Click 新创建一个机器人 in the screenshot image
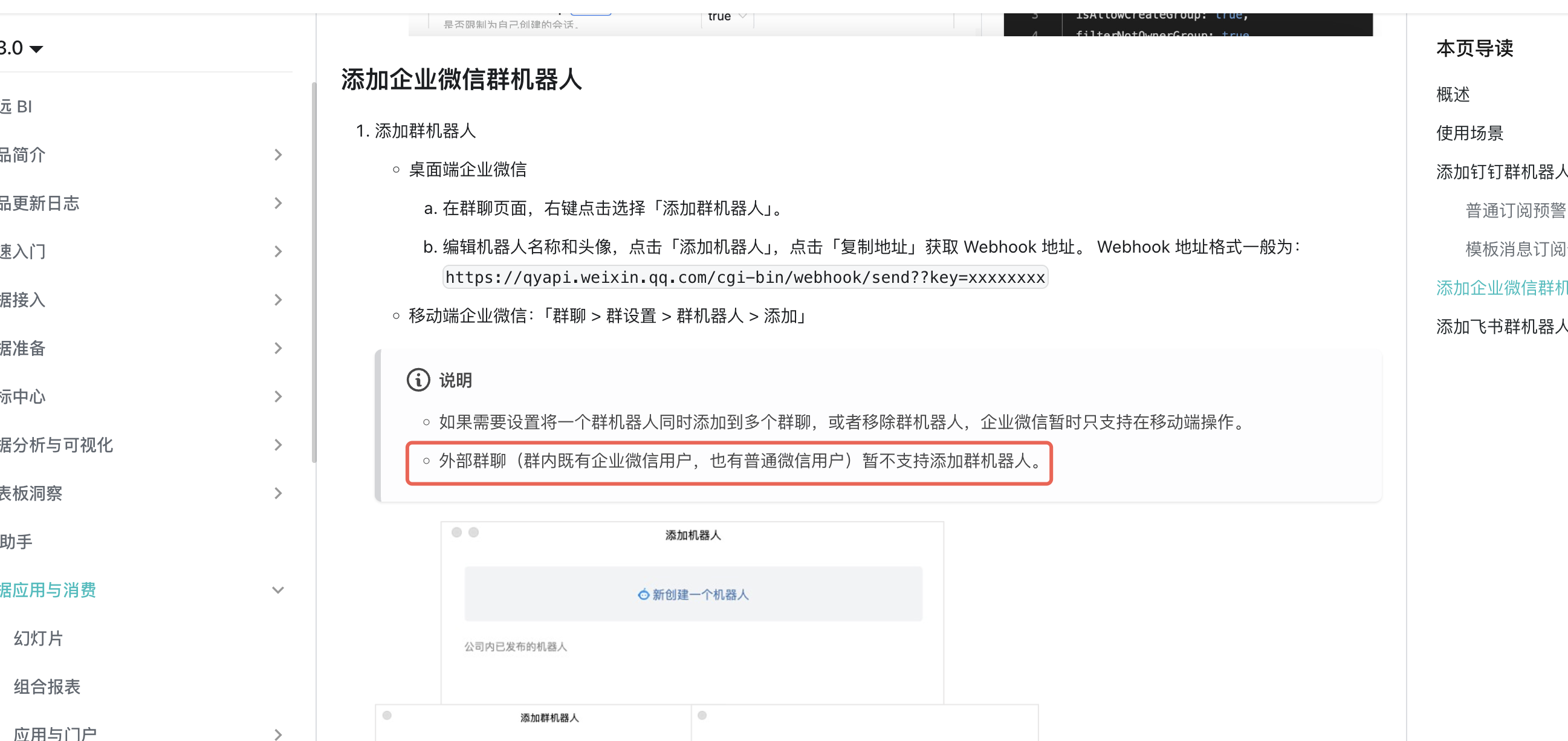This screenshot has width=1568, height=741. 693,594
